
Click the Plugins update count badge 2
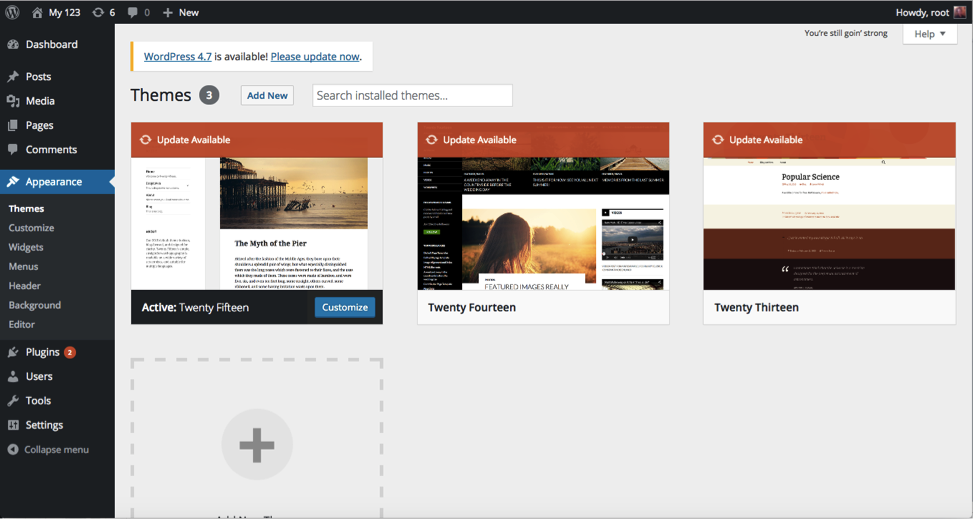tap(70, 352)
